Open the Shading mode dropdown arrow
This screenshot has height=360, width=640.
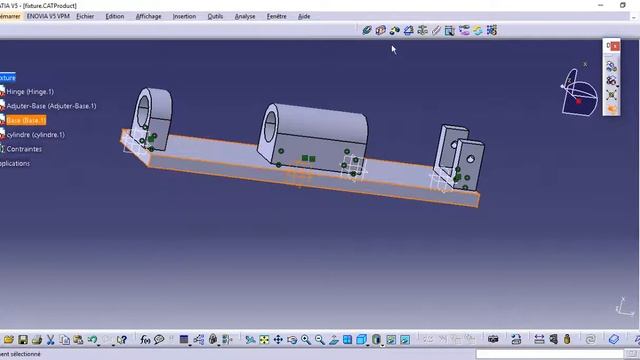tap(382, 345)
